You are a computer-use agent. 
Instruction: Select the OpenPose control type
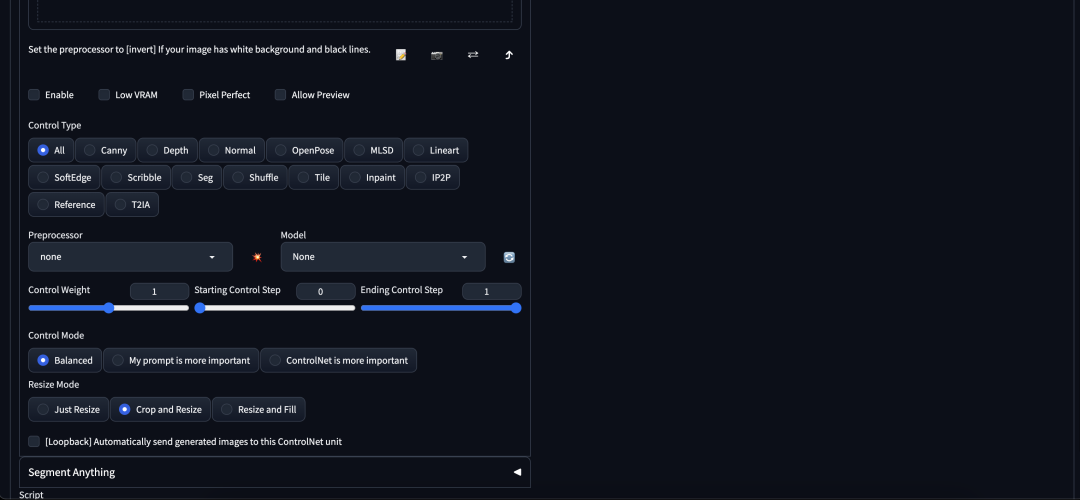(x=304, y=150)
